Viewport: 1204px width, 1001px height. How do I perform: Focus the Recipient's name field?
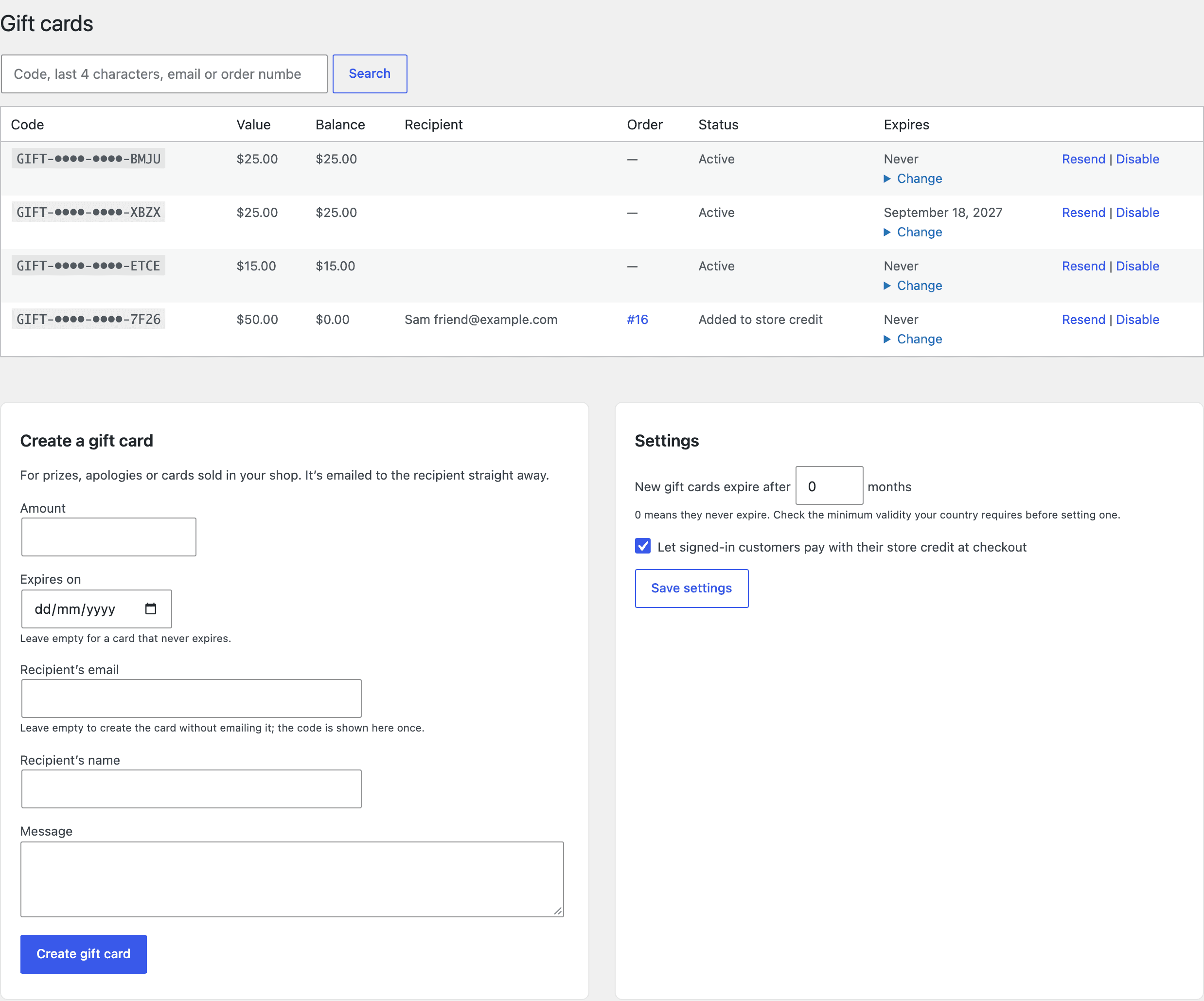pos(192,789)
